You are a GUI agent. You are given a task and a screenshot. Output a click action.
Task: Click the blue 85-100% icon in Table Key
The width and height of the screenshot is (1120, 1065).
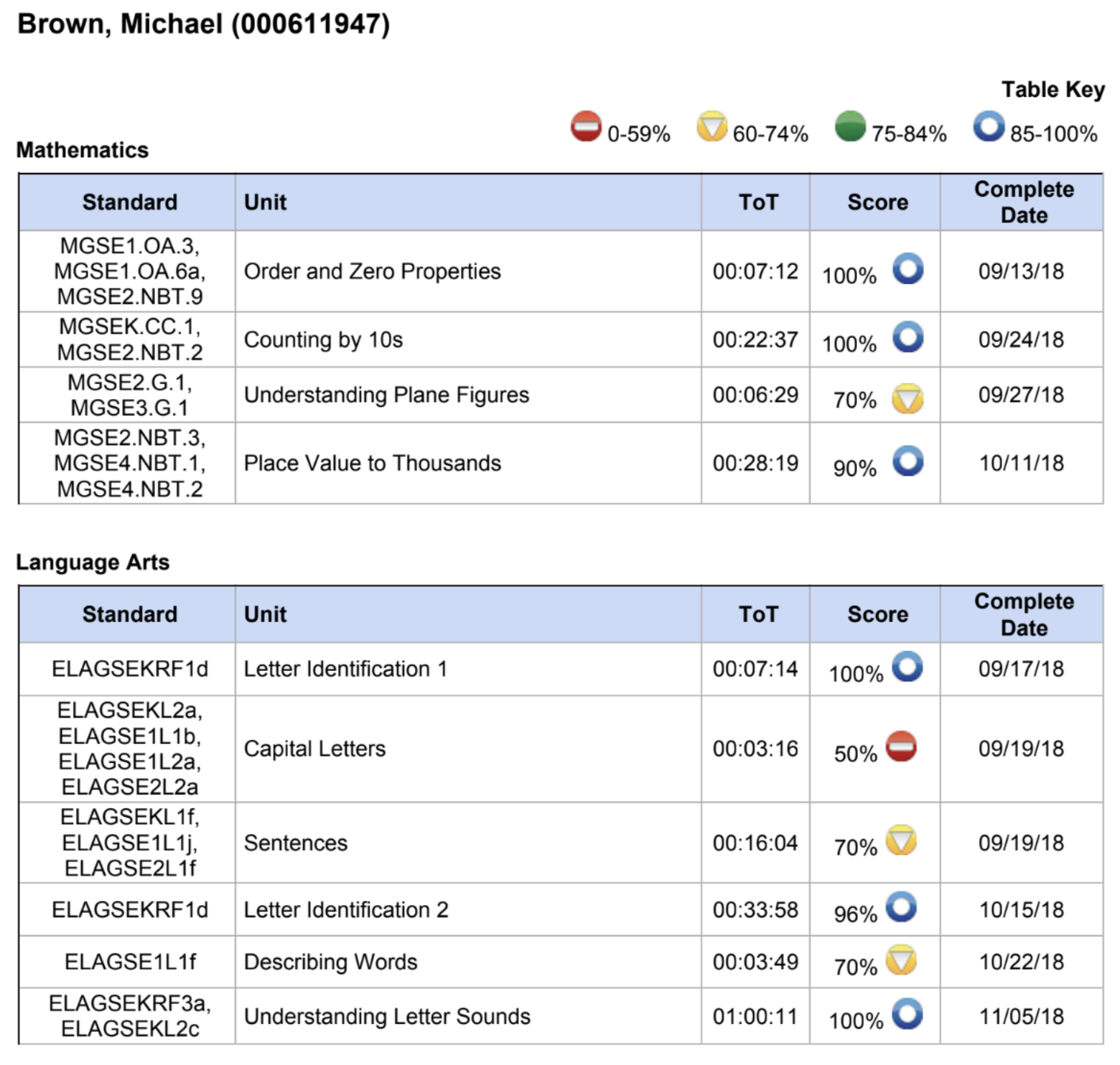click(989, 126)
